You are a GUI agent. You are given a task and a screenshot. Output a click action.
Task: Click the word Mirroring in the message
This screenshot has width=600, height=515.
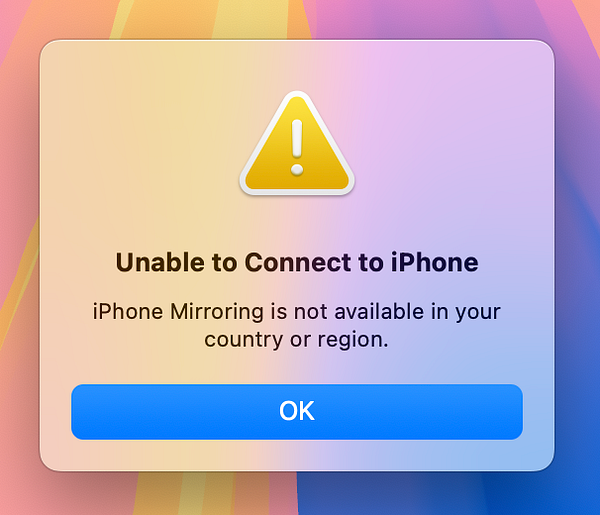point(217,311)
